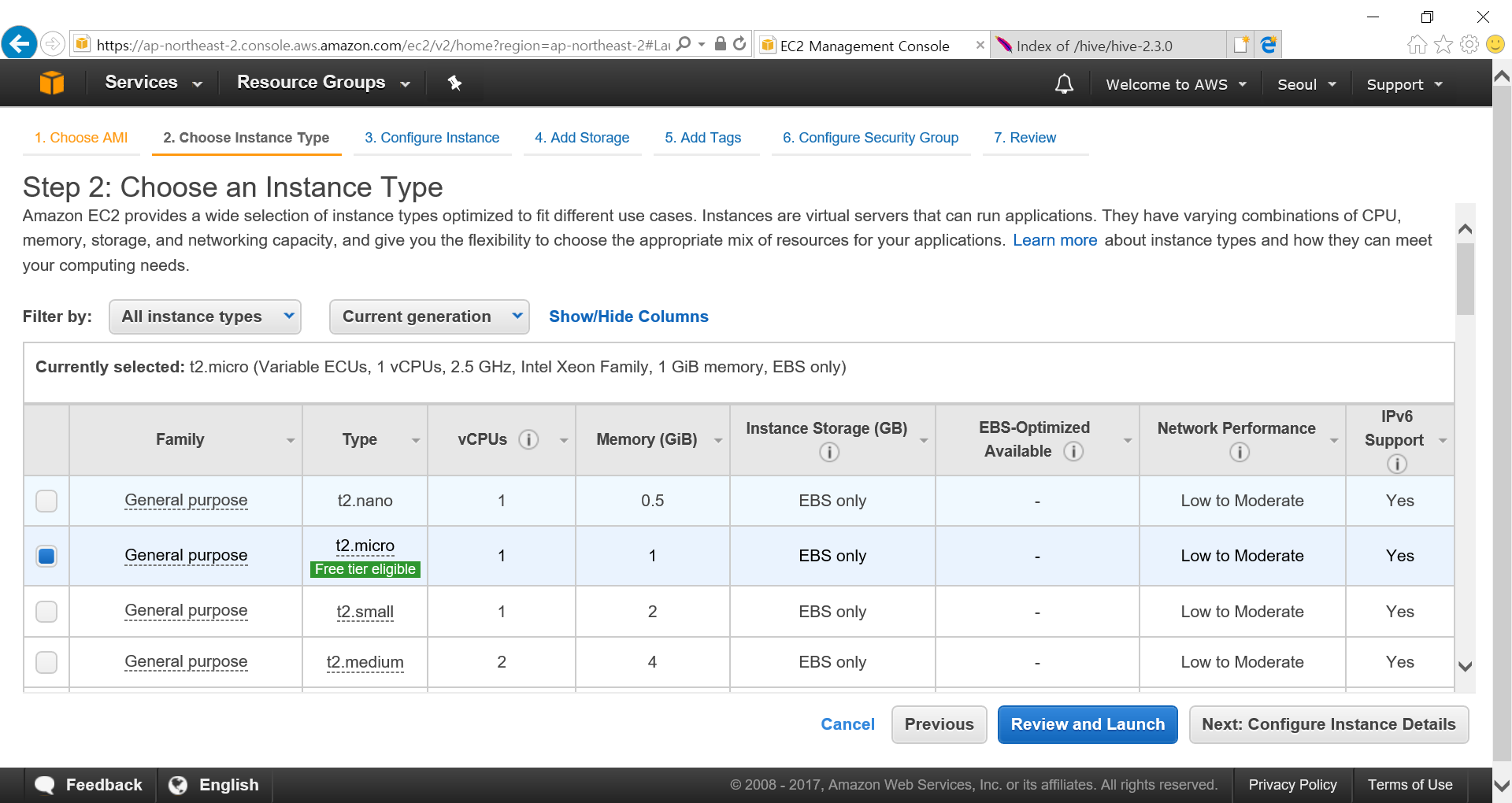Go to step 1 Choose AMI tab

tap(81, 138)
